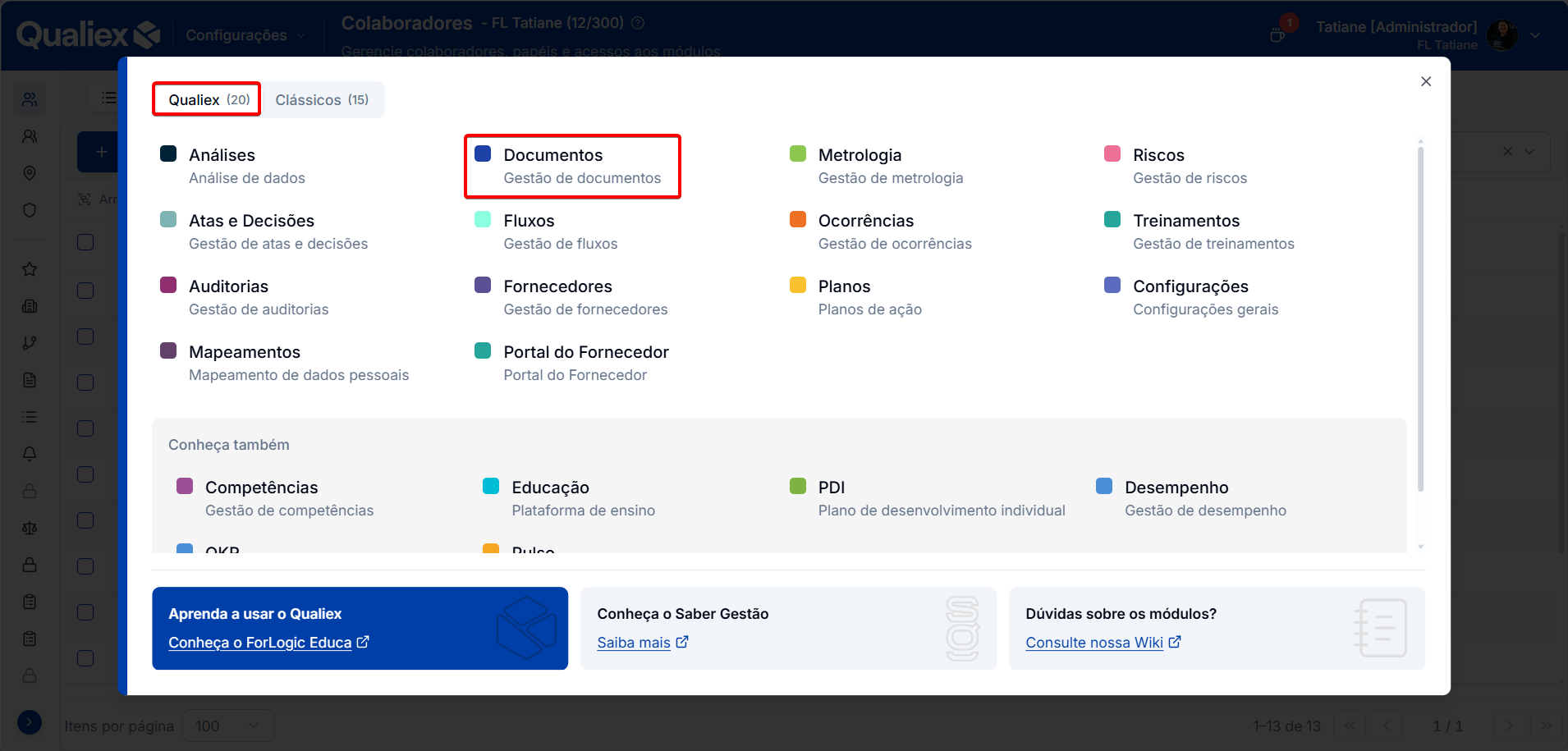Follow the Conheça o ForLogic Educa link
Screen dimensions: 1568x751
268,643
